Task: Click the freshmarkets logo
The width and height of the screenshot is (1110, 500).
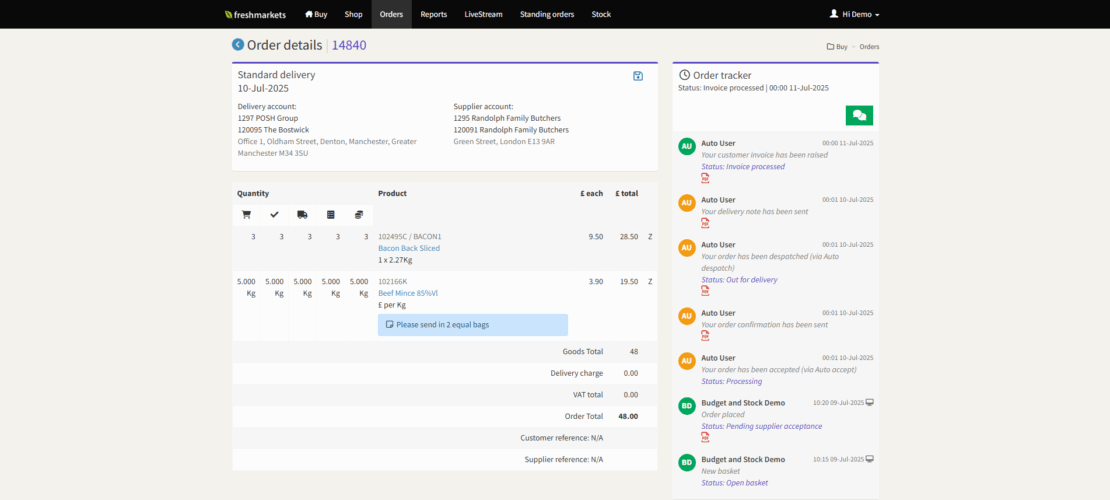Action: 257,14
